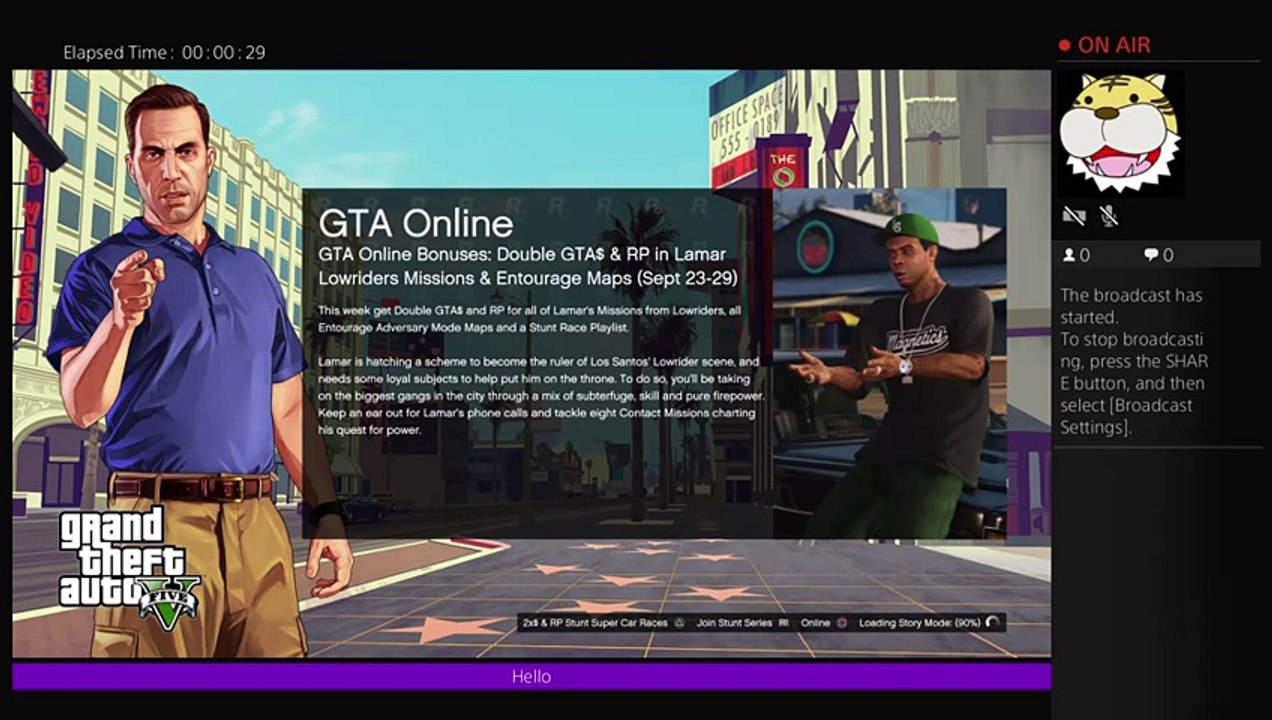This screenshot has width=1272, height=720.
Task: Click 'The broadcast has started' message
Action: 1131,306
